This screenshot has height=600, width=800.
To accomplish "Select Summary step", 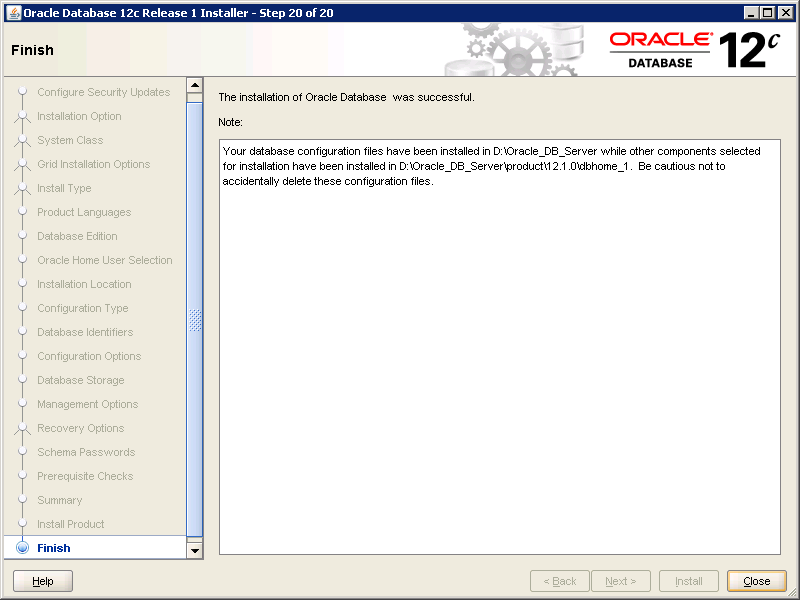I will pyautogui.click(x=60, y=500).
